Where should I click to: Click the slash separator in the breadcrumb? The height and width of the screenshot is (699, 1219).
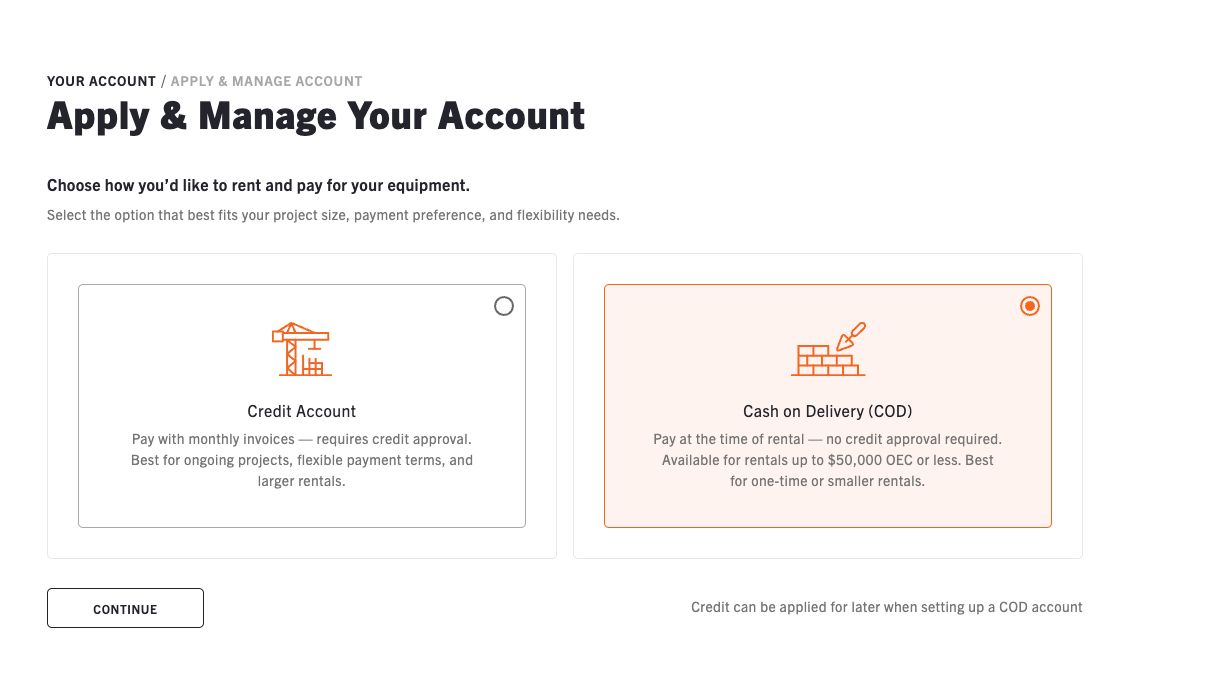[x=163, y=81]
